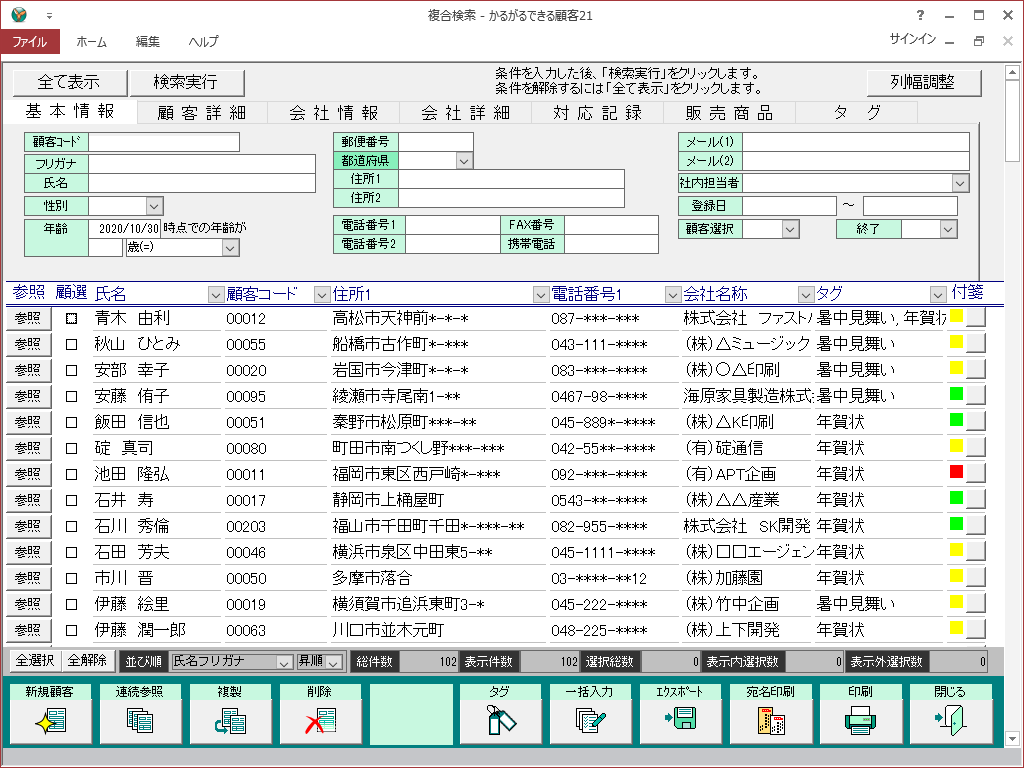Click the sticky note button for 石川 秀倫
1024x768 pixels.
click(x=976, y=526)
